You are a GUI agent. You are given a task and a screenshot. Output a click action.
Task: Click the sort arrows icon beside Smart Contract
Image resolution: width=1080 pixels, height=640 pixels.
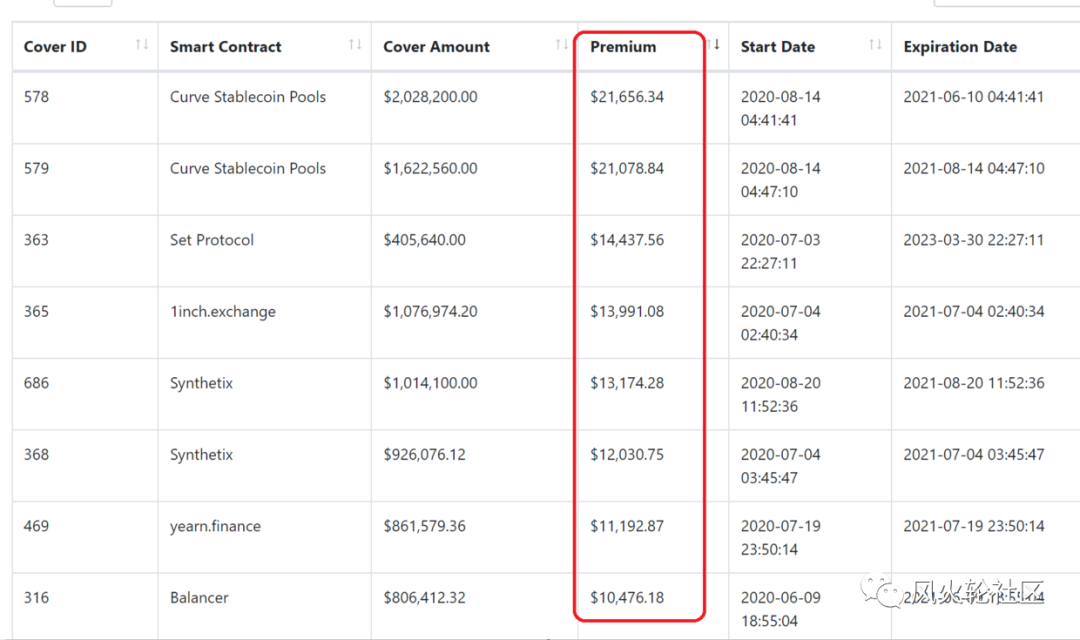click(x=355, y=45)
